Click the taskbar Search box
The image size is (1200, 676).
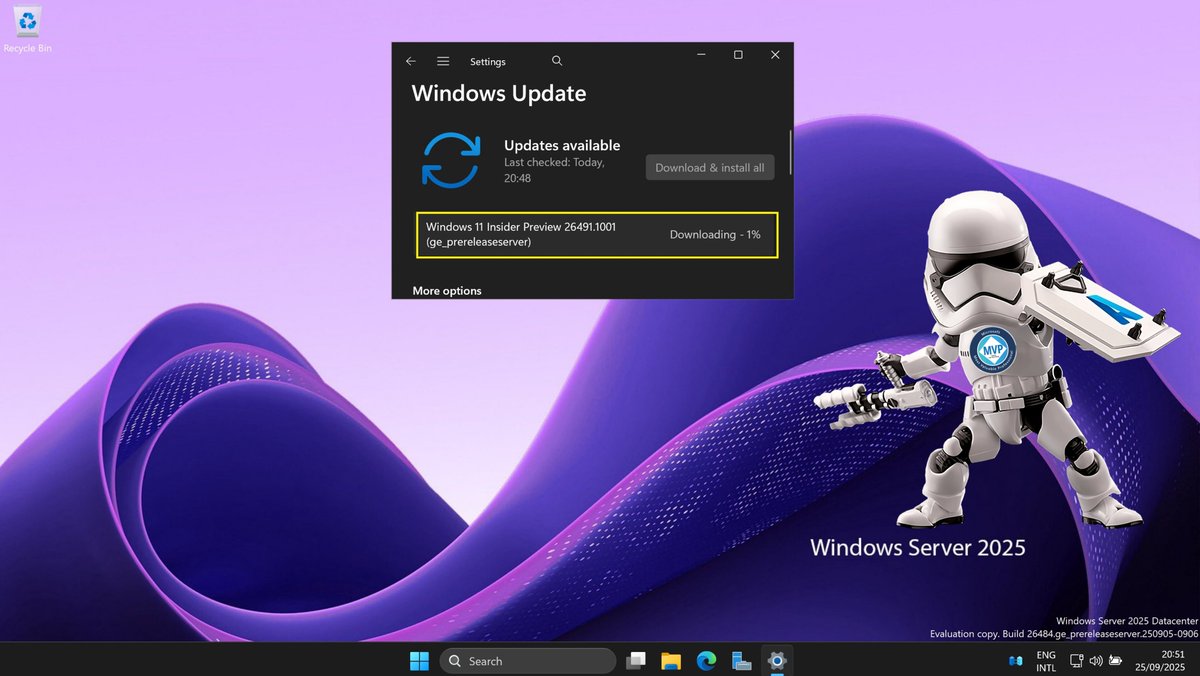coord(528,661)
